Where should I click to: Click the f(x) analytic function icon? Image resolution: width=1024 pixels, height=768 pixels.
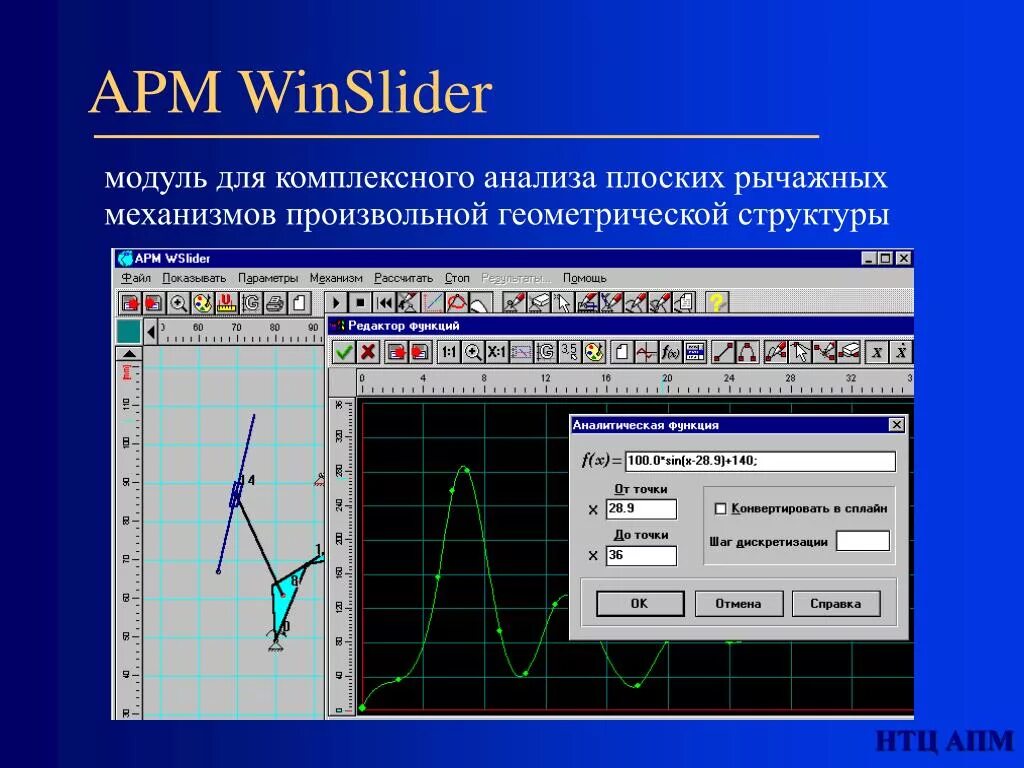coord(670,352)
